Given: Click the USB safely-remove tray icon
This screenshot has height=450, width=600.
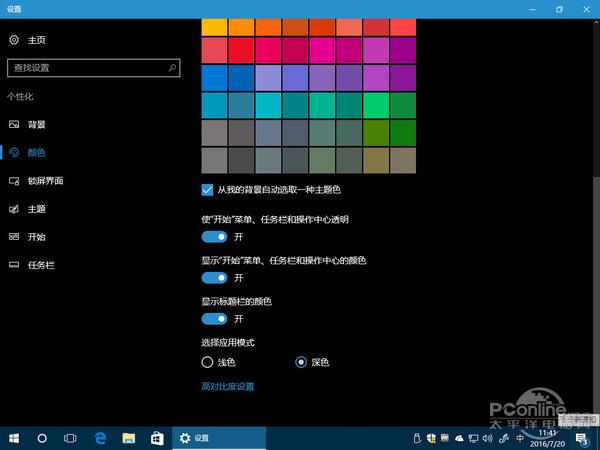Looking at the screenshot, I should pyautogui.click(x=417, y=438).
